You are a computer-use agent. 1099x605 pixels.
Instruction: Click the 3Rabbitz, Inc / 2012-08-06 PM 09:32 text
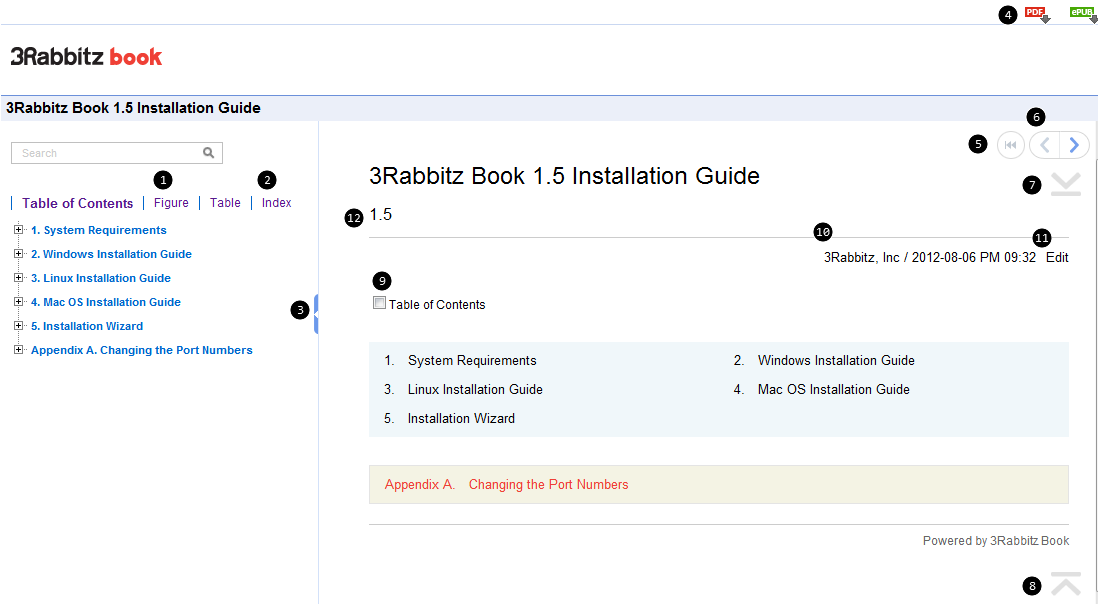[929, 257]
